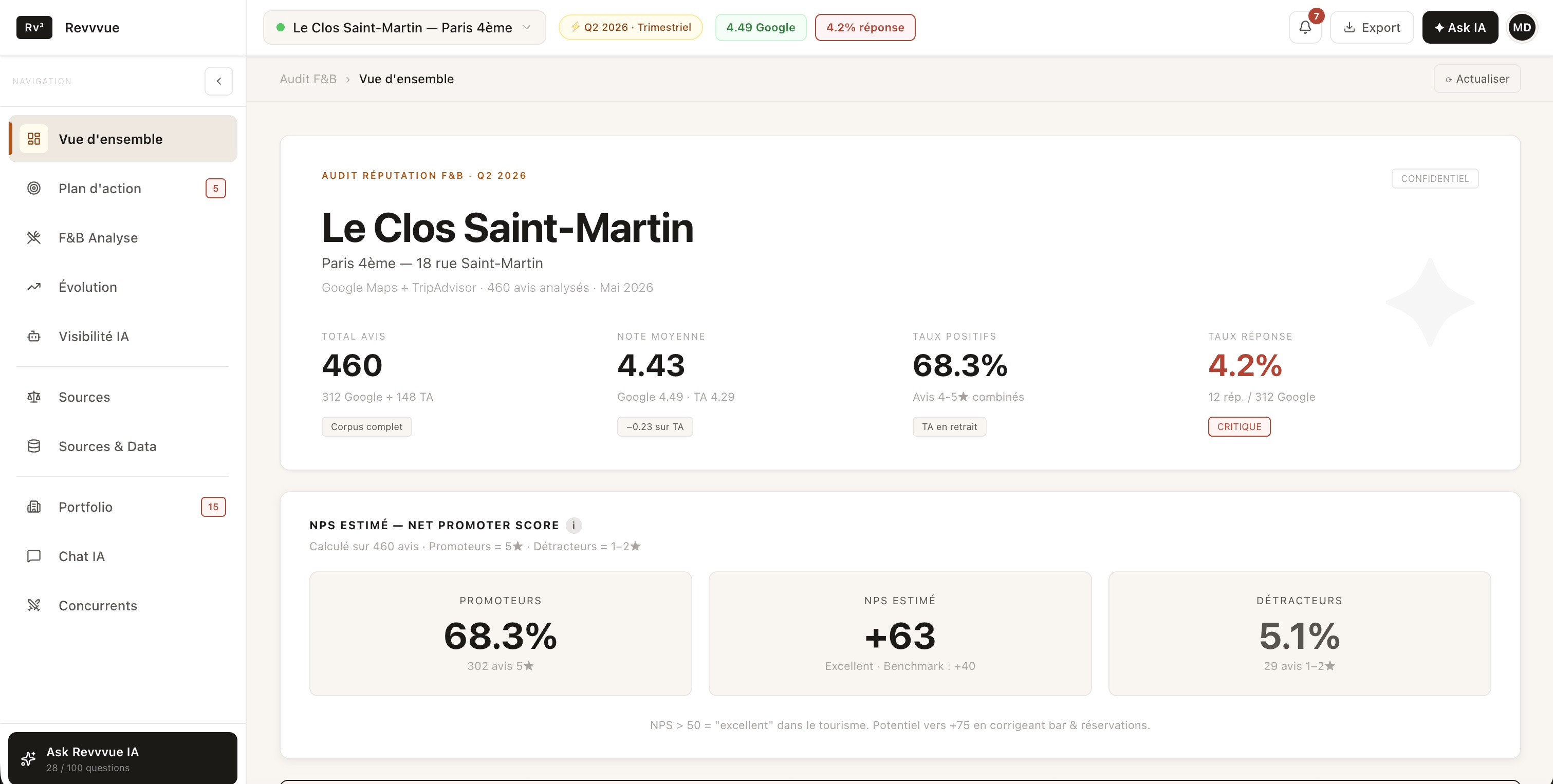Click the Détracteurs 5.1% card
1553x784 pixels.
coord(1299,633)
